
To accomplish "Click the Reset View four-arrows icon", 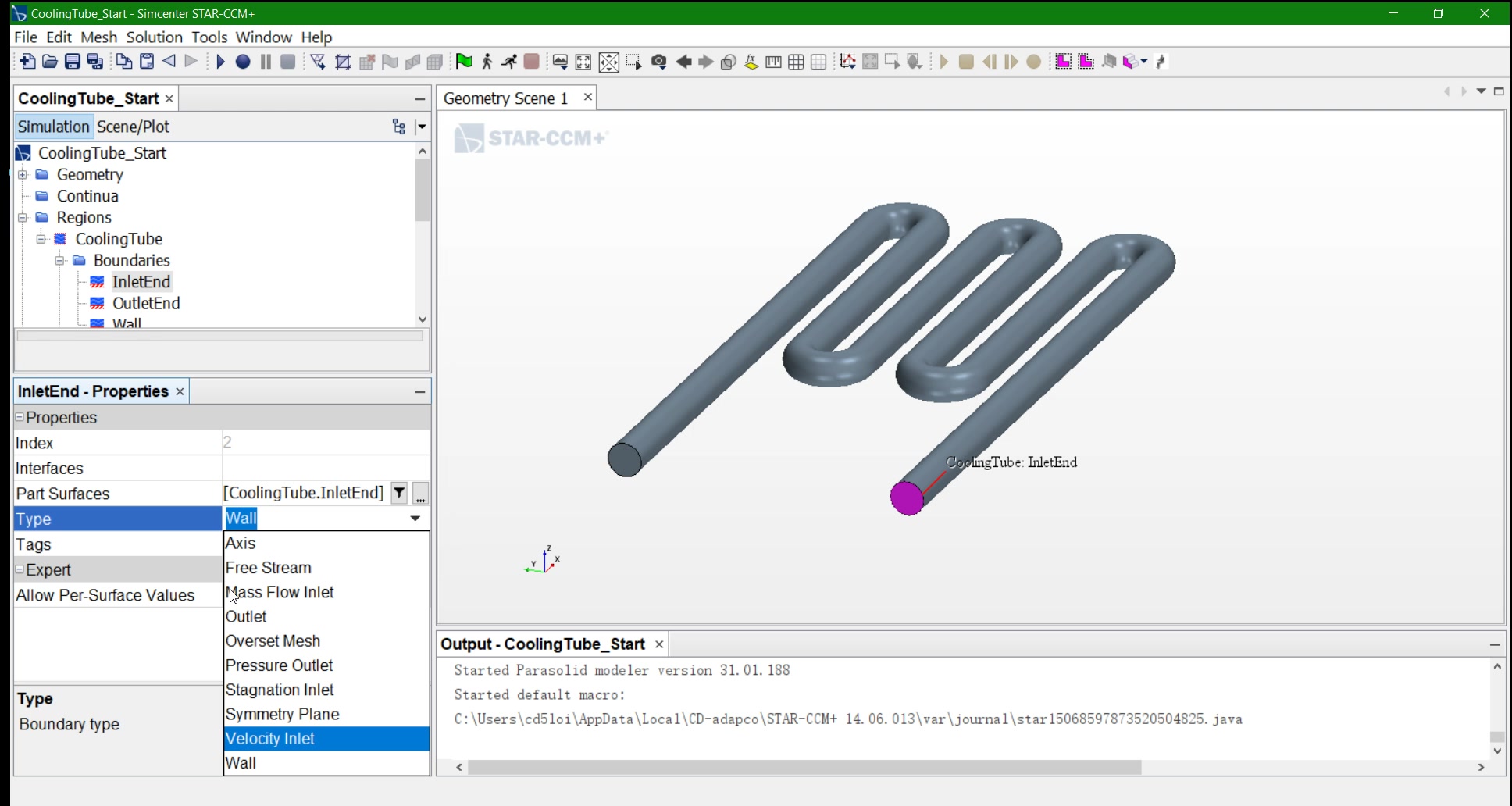I will click(x=583, y=62).
